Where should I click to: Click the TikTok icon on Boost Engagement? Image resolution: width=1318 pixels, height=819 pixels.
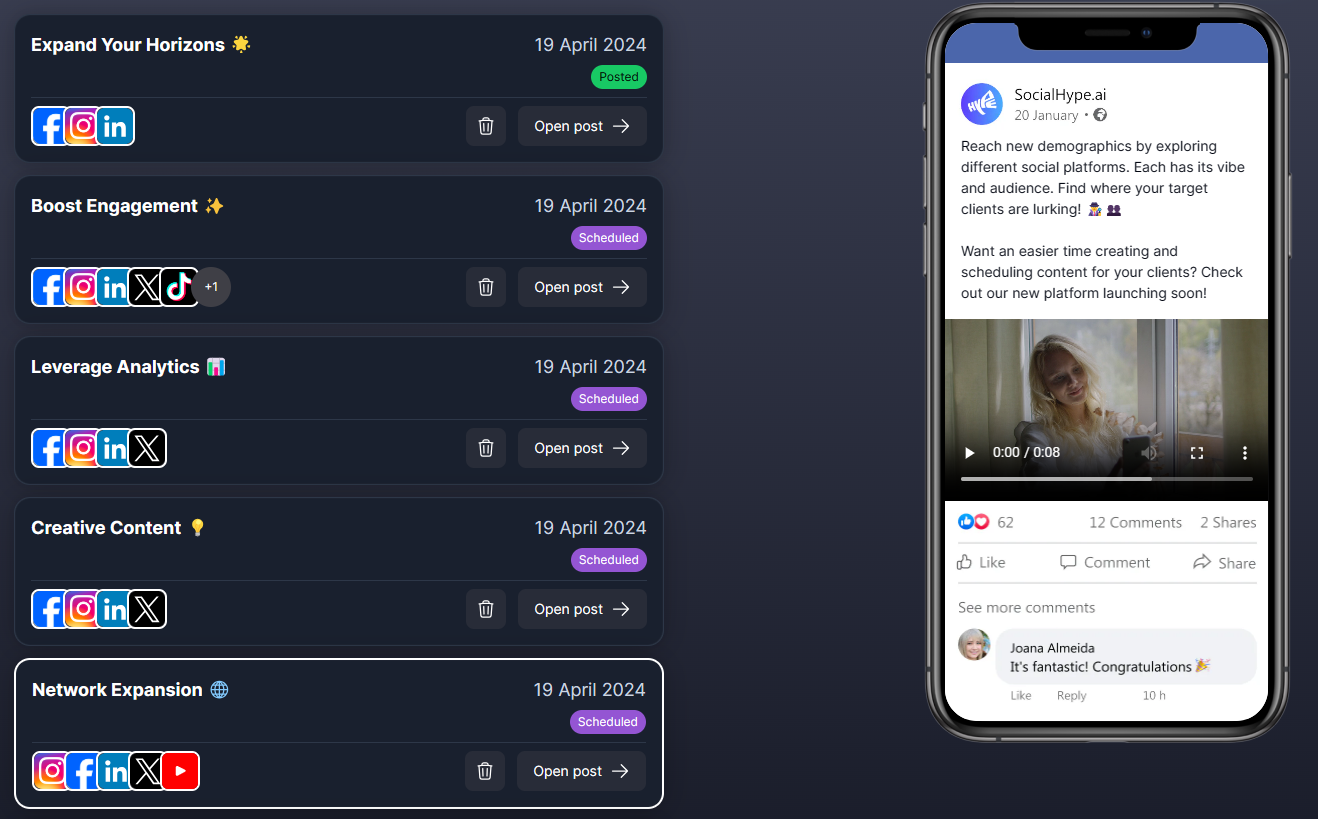click(179, 287)
